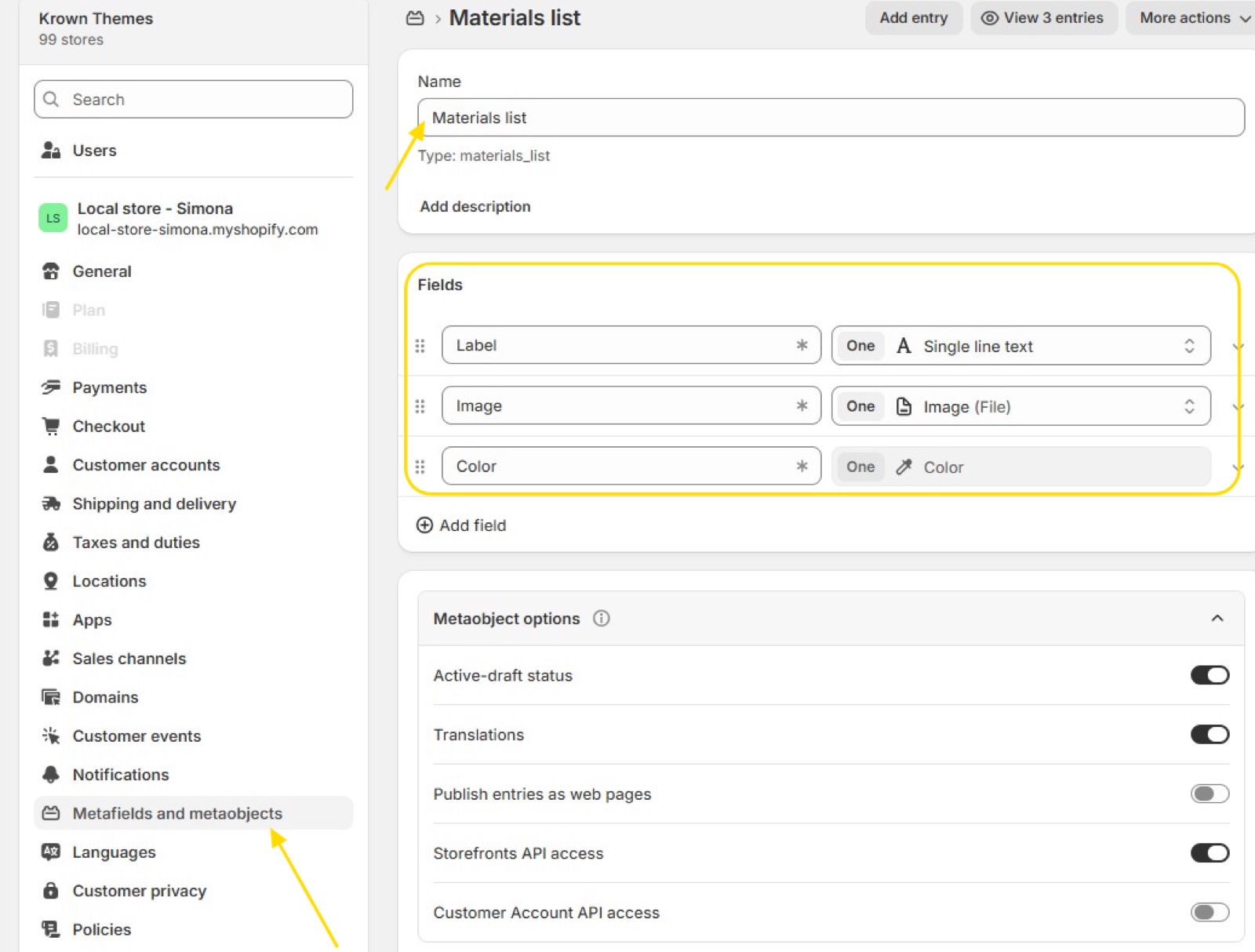Click the Domains icon in sidebar

51,697
